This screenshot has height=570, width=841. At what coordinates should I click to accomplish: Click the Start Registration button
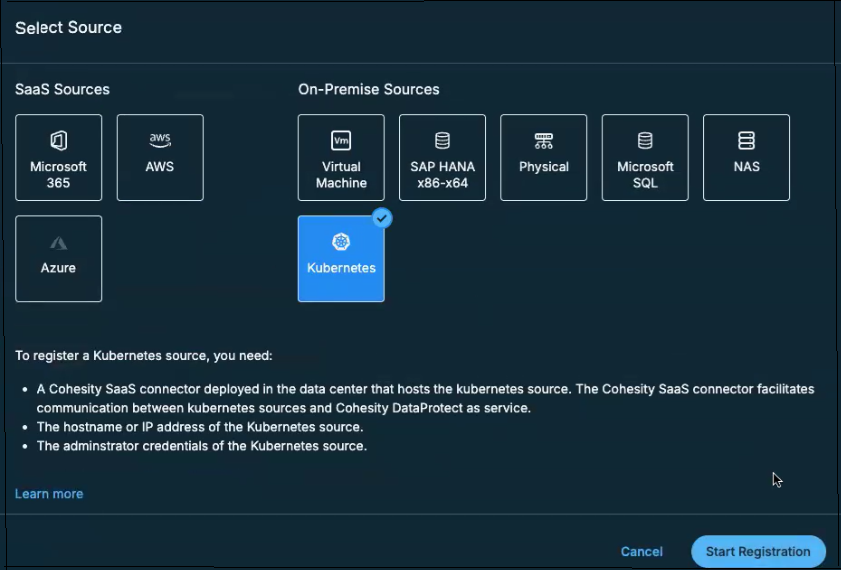point(758,551)
